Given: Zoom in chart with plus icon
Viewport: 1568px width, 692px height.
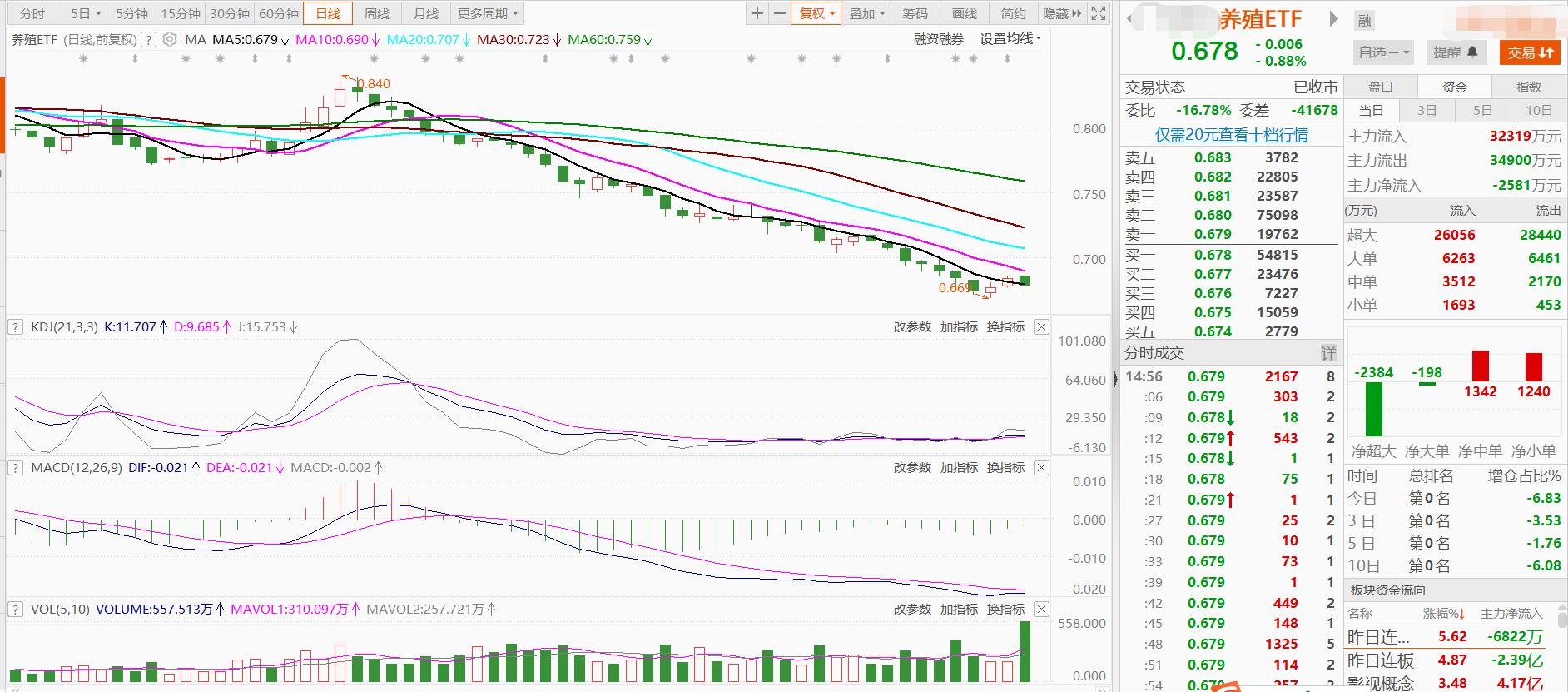Looking at the screenshot, I should point(757,13).
